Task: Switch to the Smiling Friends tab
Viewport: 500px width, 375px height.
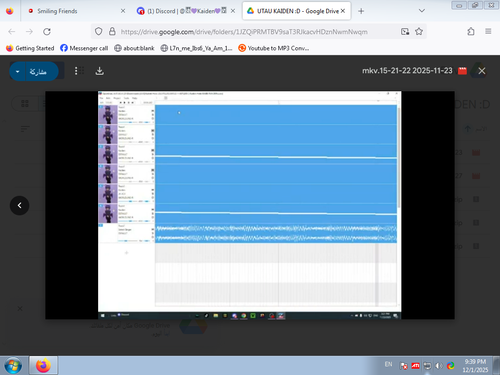Action: (72, 11)
